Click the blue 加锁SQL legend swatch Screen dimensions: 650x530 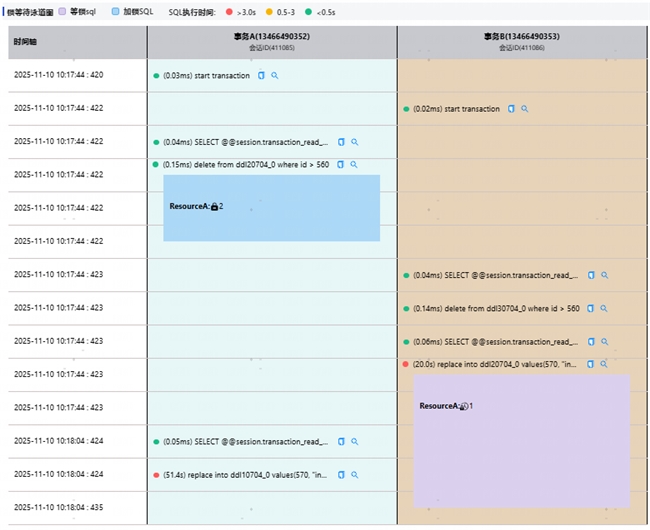coord(116,12)
